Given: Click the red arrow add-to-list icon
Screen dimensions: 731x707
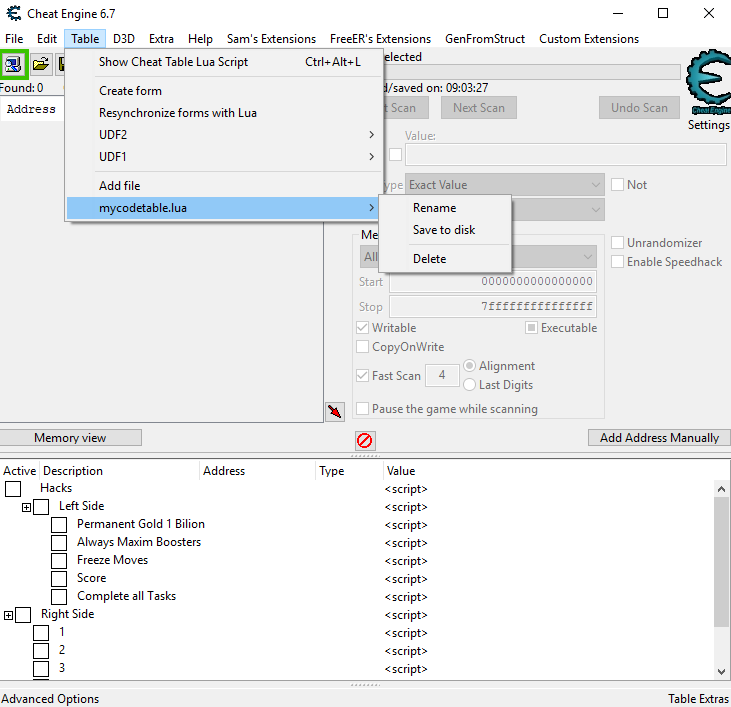Looking at the screenshot, I should coord(335,412).
